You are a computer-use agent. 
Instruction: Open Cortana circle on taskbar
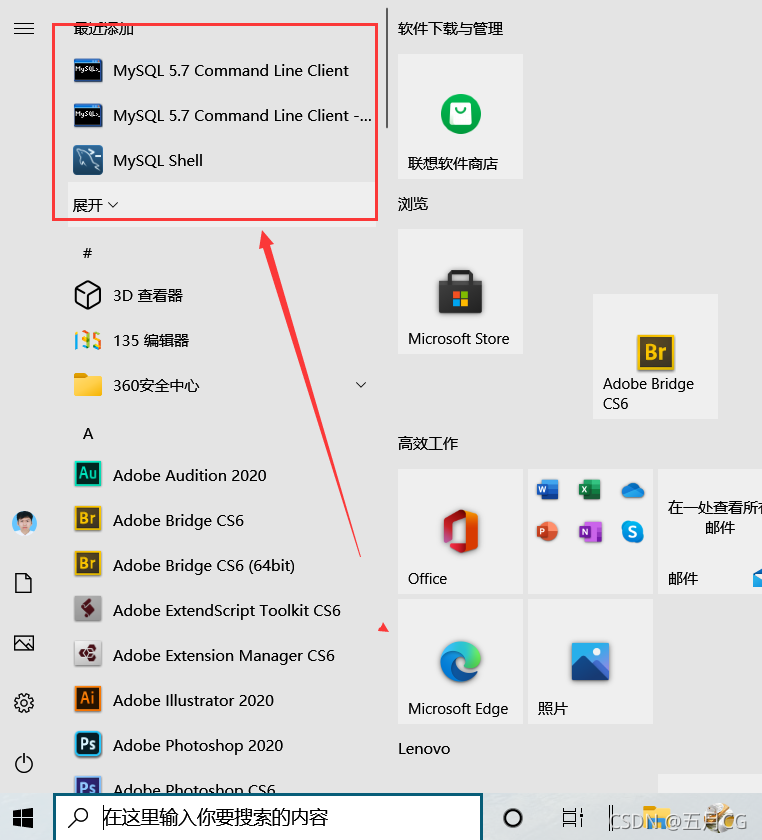(513, 818)
